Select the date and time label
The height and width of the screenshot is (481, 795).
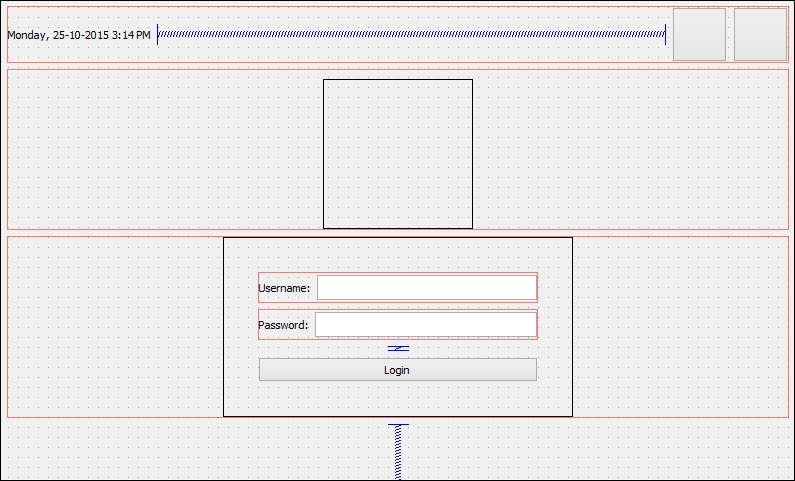tap(79, 35)
